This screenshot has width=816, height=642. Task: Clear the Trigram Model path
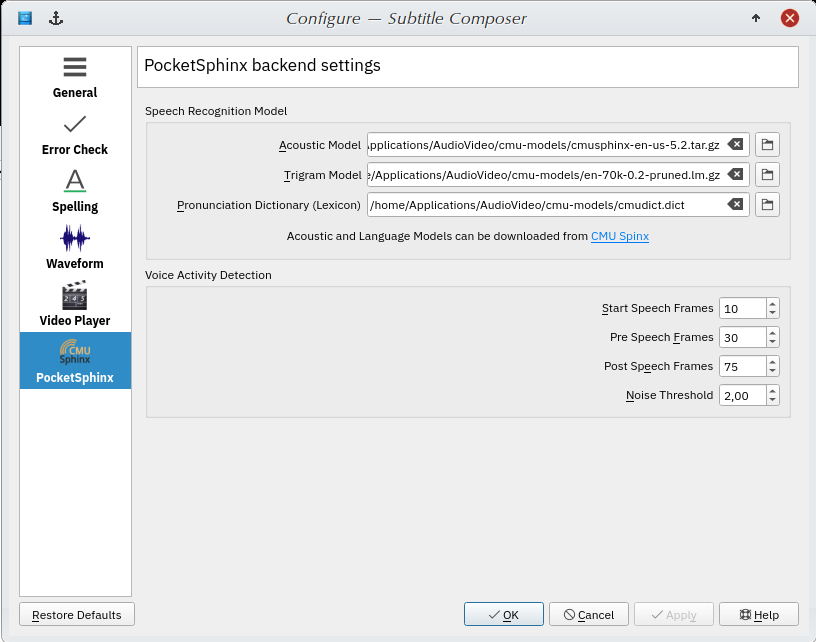735,175
